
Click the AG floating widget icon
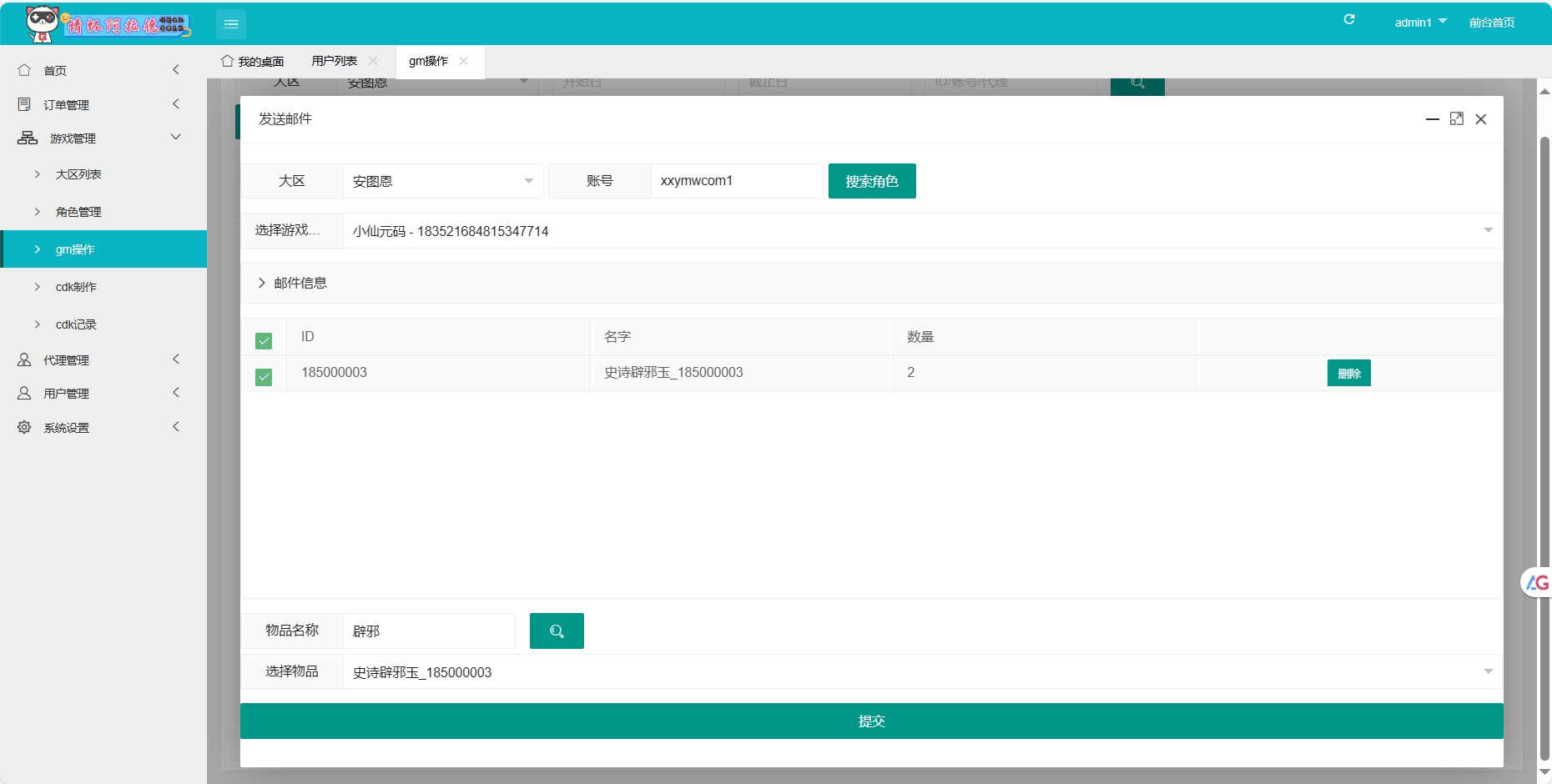point(1537,582)
